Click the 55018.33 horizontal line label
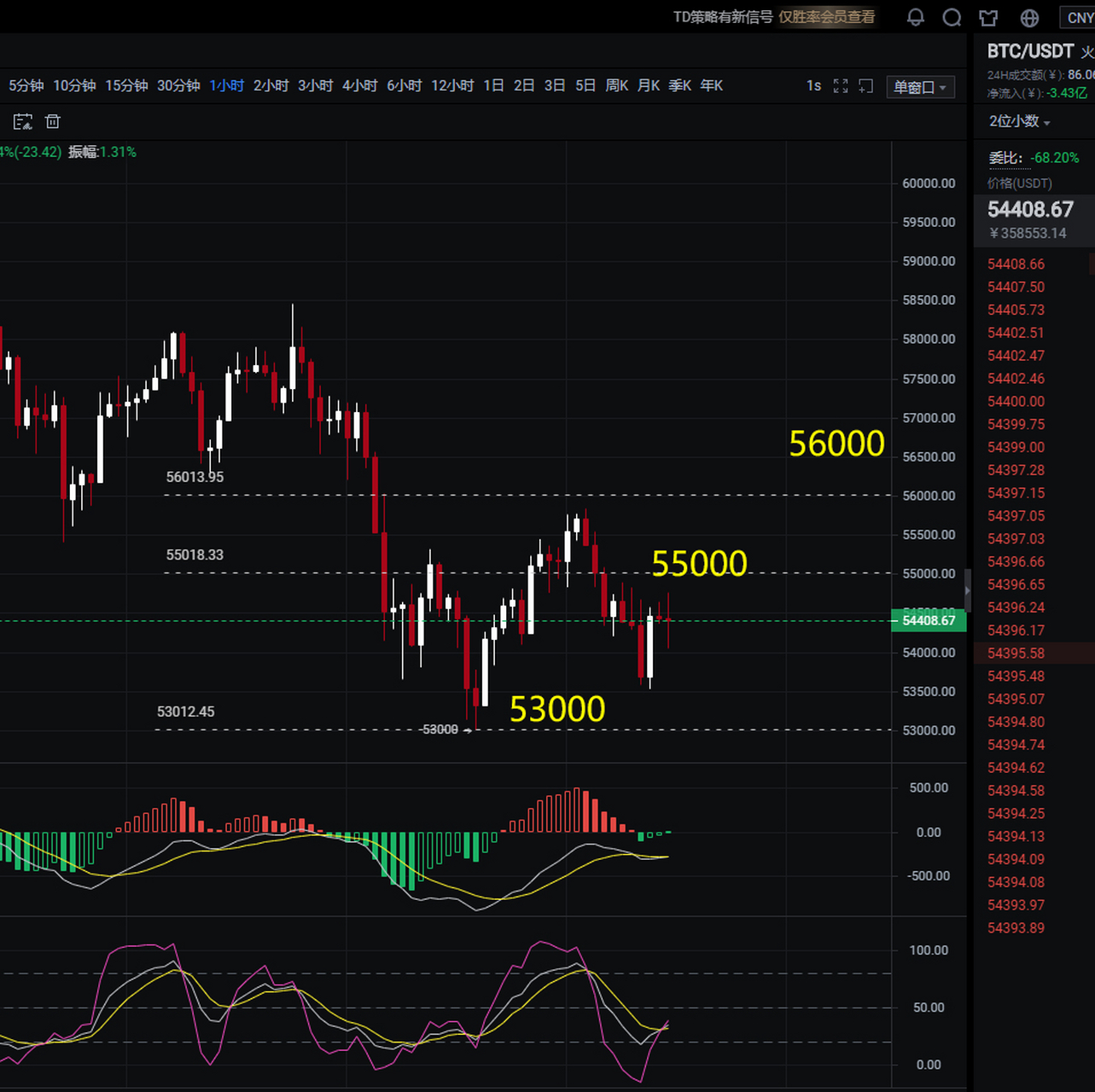Screen dimensions: 1095x1092 click(x=195, y=555)
